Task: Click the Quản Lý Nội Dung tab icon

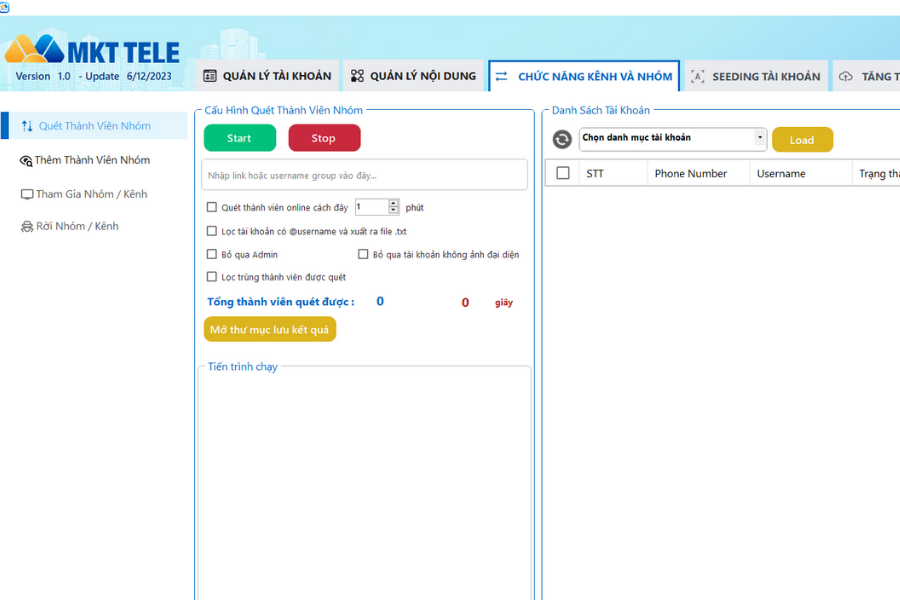Action: pos(357,76)
